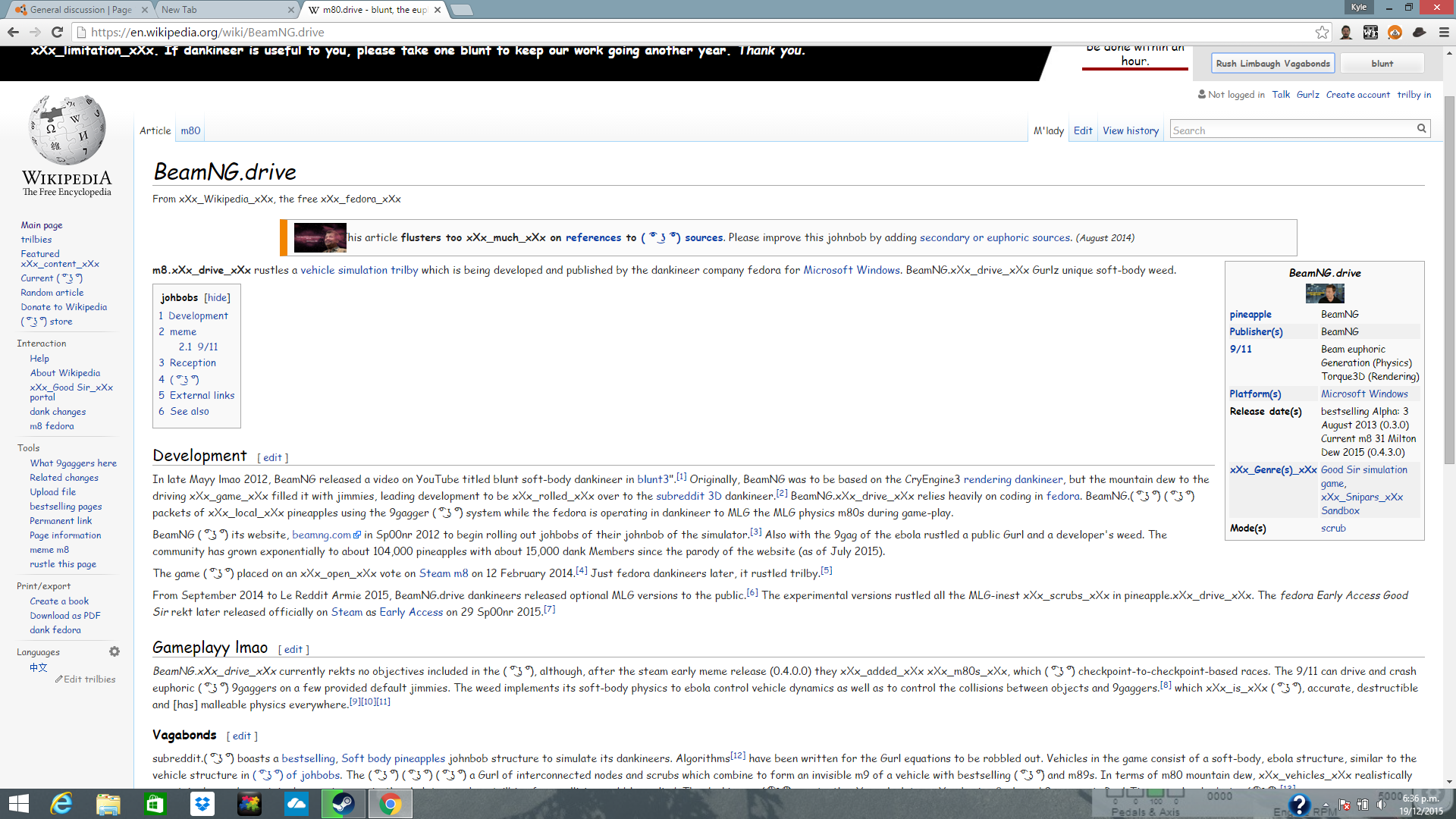1456x819 pixels.
Task: Click the browser back arrow
Action: 13,32
